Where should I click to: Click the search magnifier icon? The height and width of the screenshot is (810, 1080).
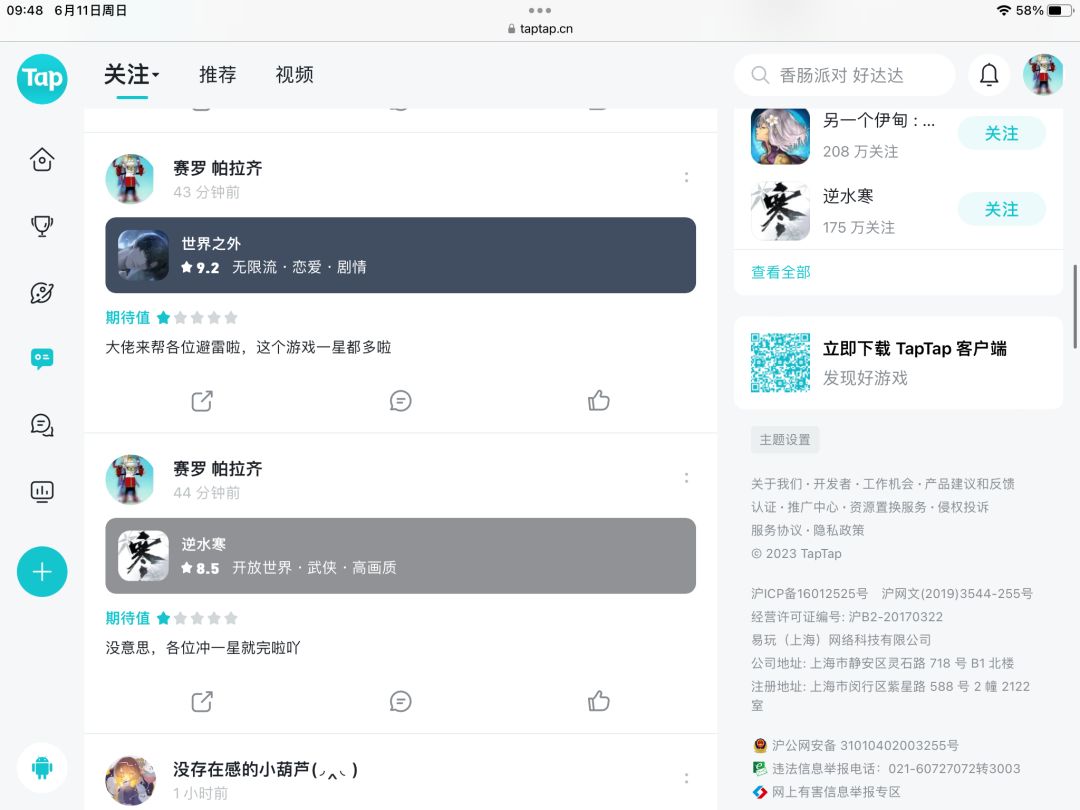(x=760, y=74)
